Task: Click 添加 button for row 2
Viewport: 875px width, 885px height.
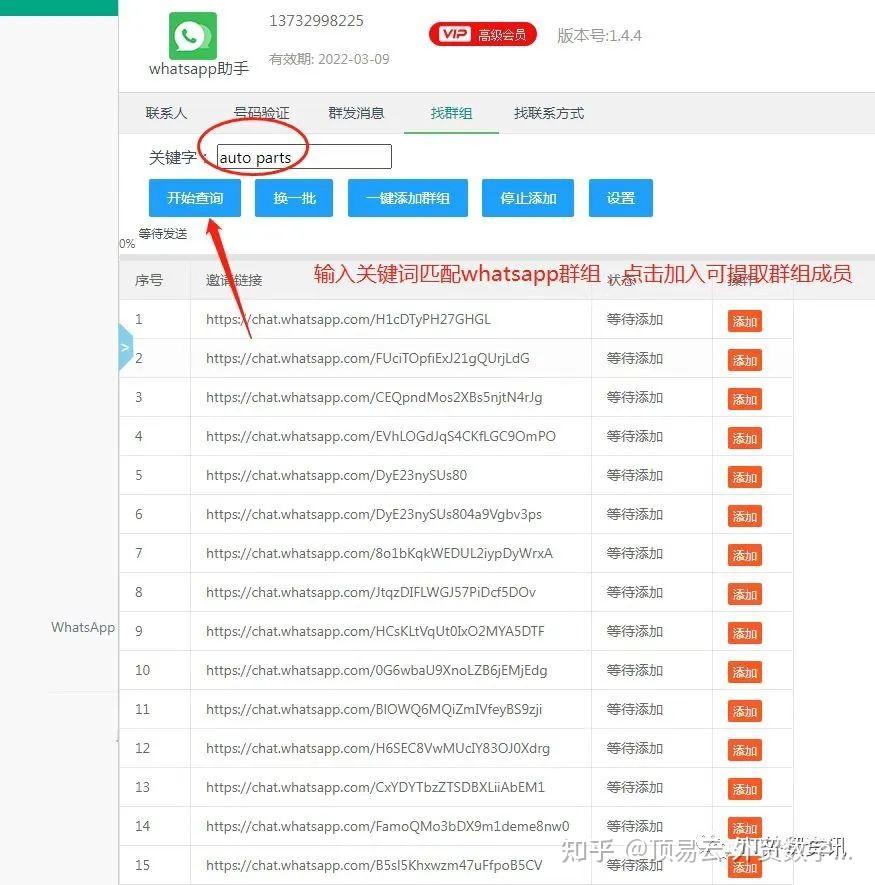Action: pyautogui.click(x=745, y=360)
